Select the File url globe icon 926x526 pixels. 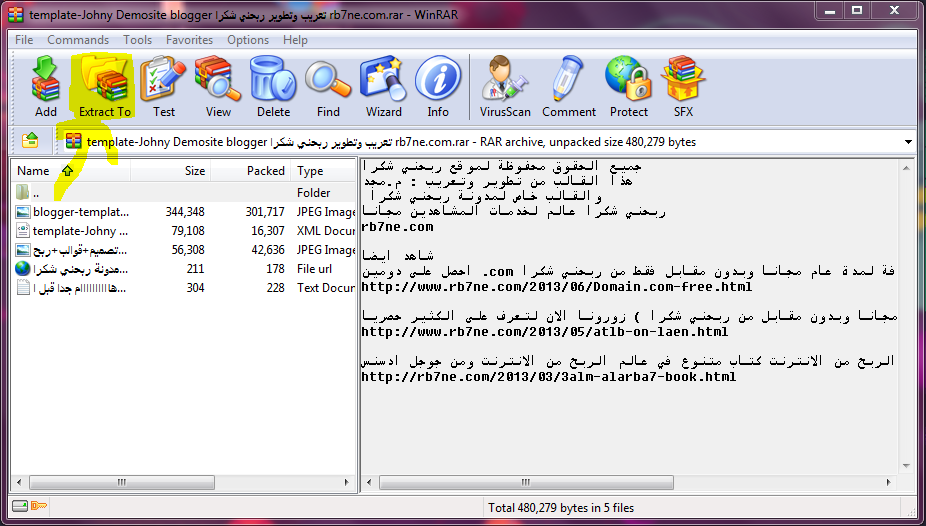[x=23, y=269]
